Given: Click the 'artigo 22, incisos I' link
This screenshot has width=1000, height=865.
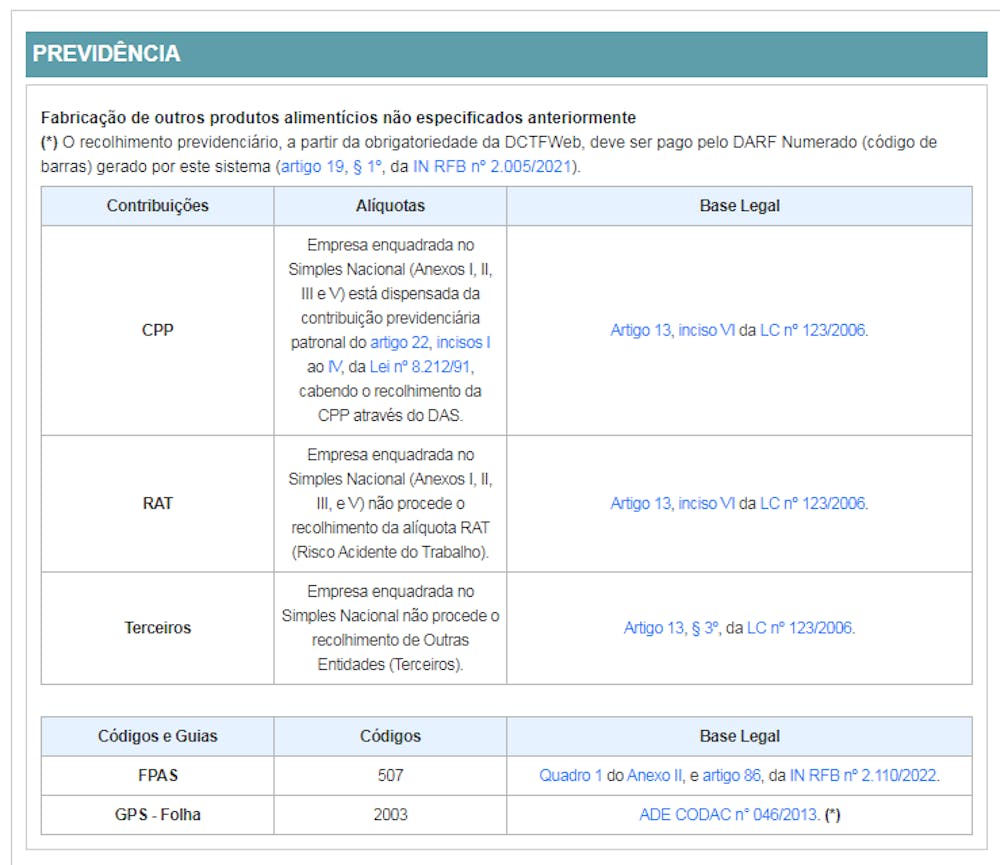Looking at the screenshot, I should [x=430, y=342].
